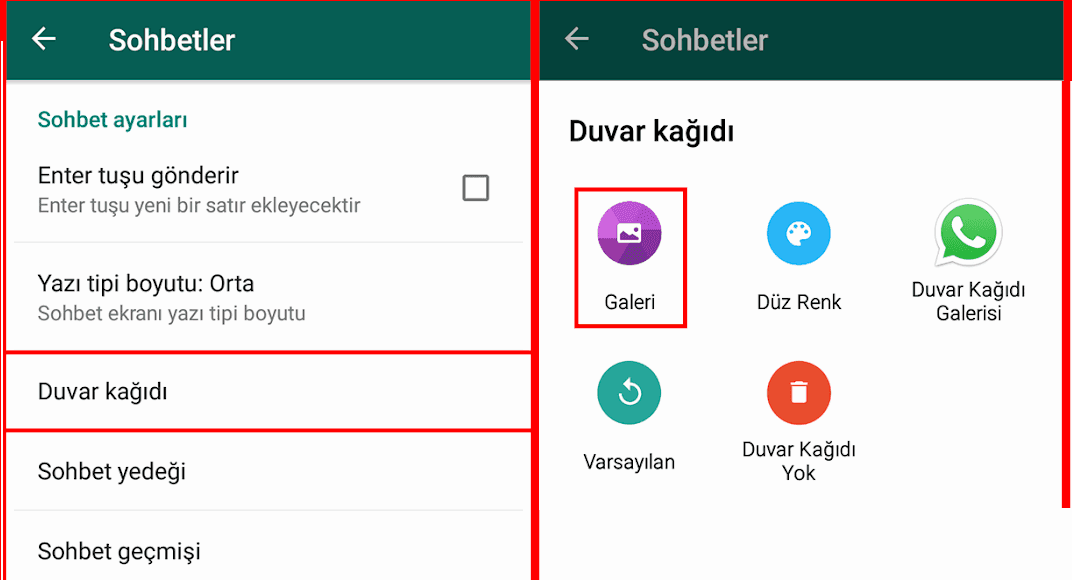The image size is (1072, 580).
Task: Open the Duvar kağıdı menu entry
Action: 268,391
